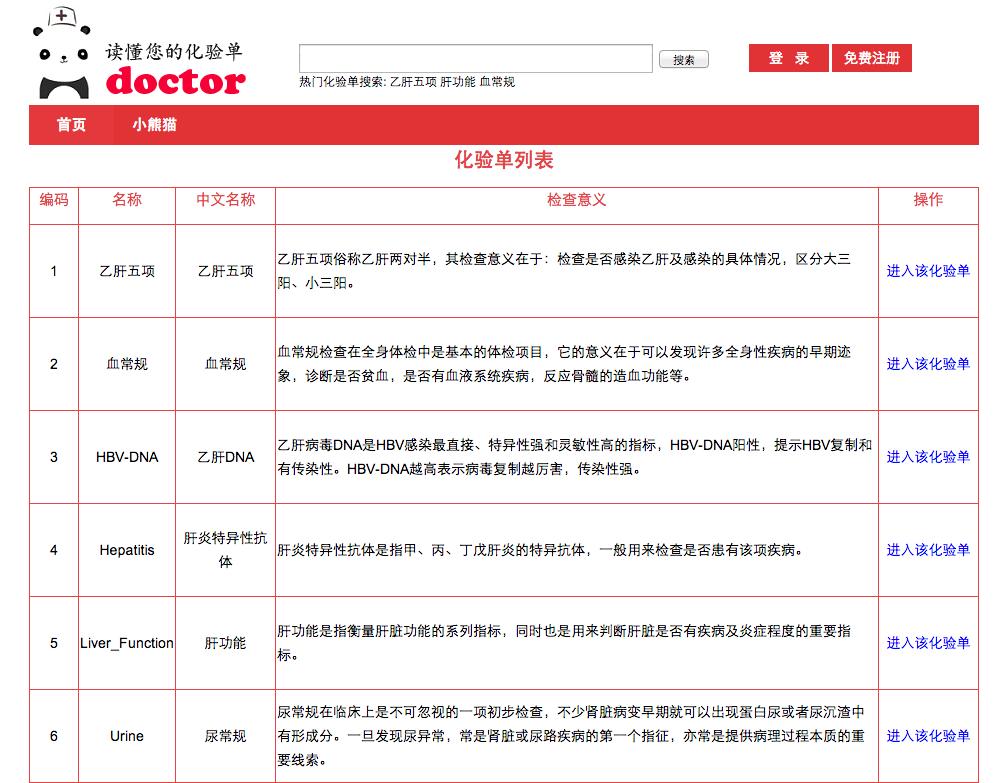Screen dimensions: 1003x783
Task: Open the 肝功能 popular search link
Action: (x=457, y=82)
